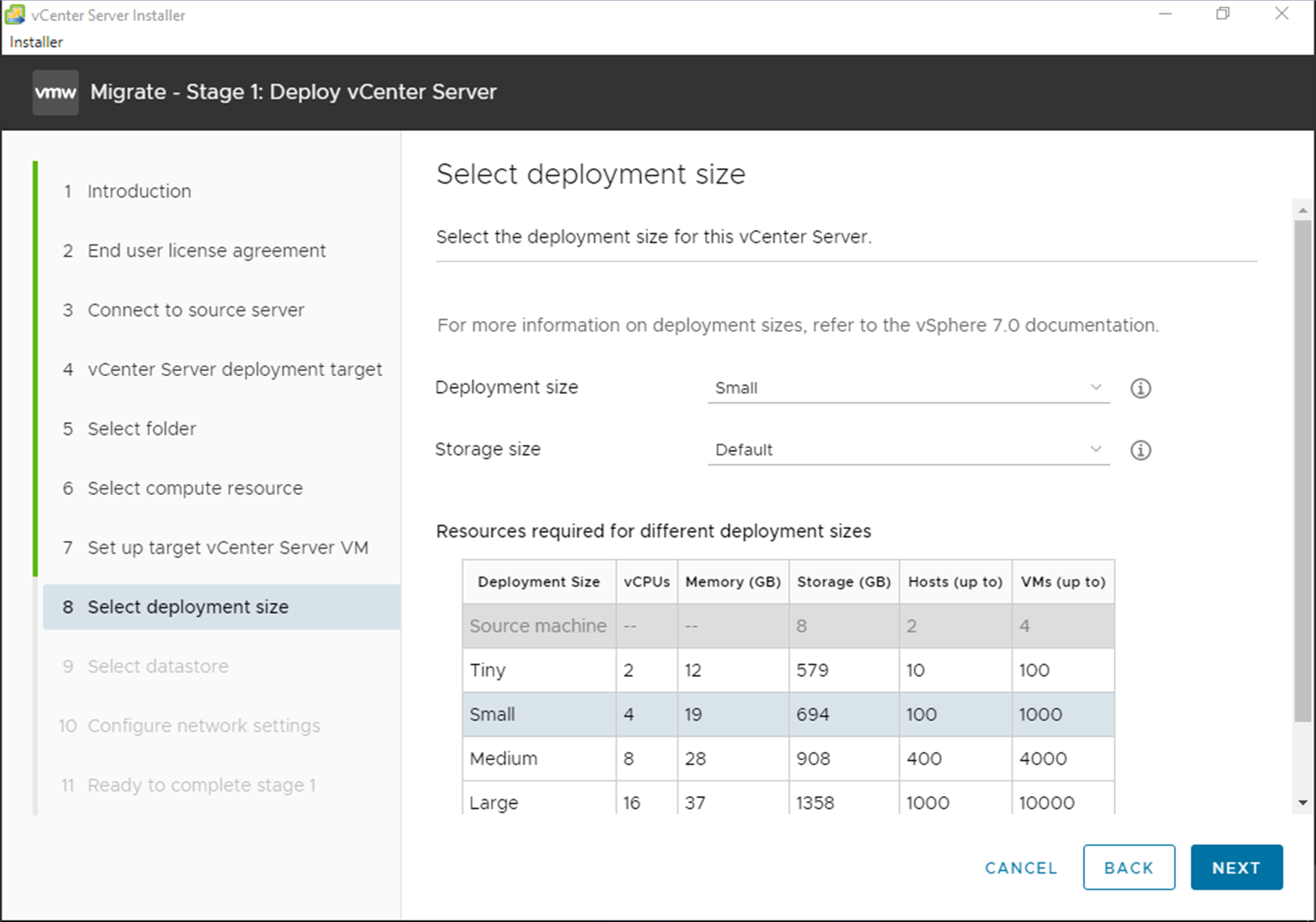Click the VMs value 10000 in Large row
The width and height of the screenshot is (1316, 922).
point(1047,803)
